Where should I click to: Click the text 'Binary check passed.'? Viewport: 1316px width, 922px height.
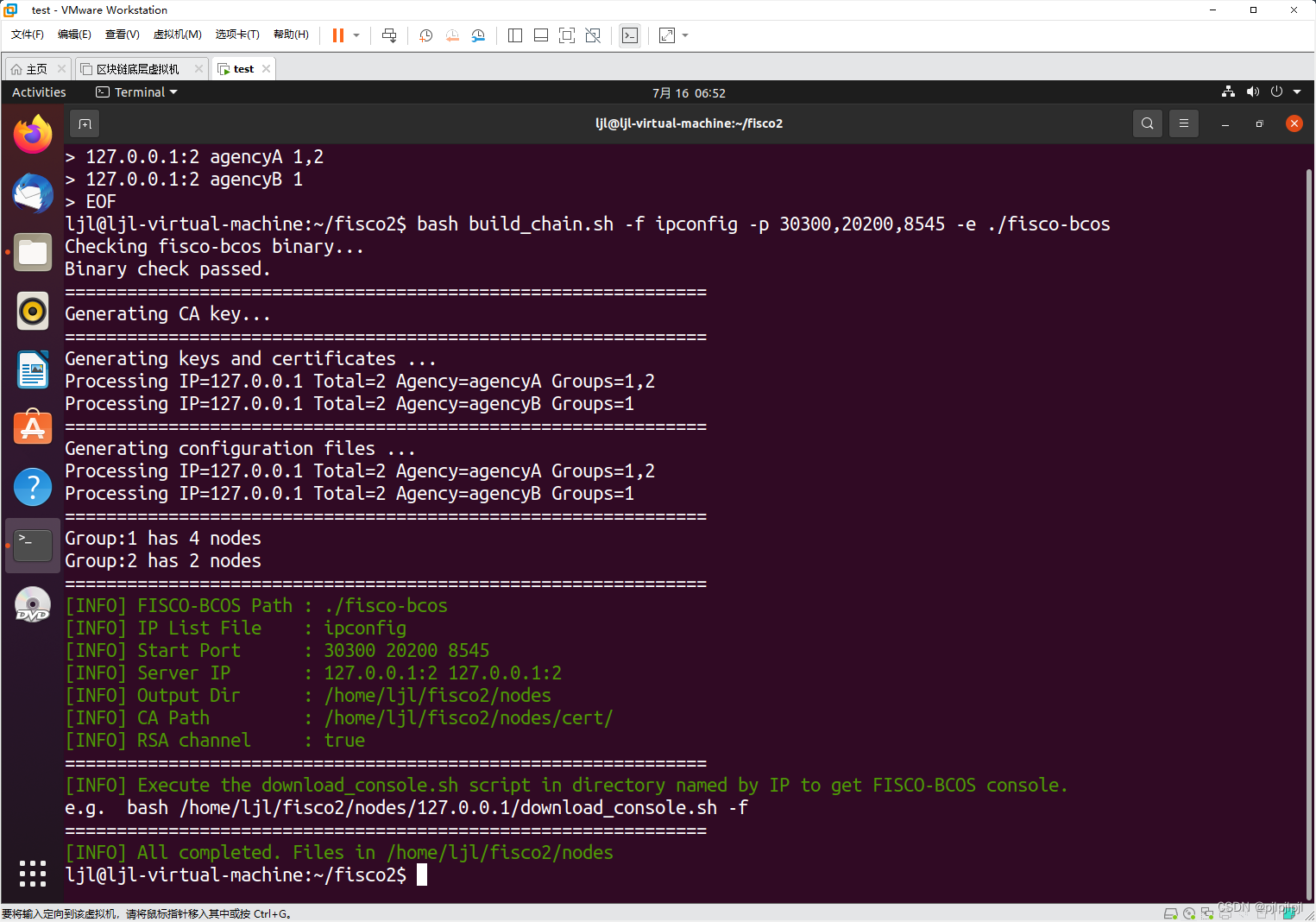[167, 268]
